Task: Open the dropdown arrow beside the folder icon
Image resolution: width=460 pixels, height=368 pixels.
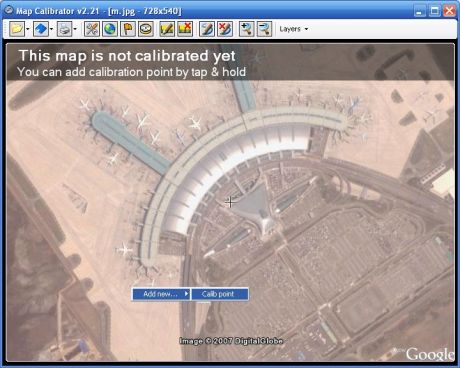Action: 28,29
